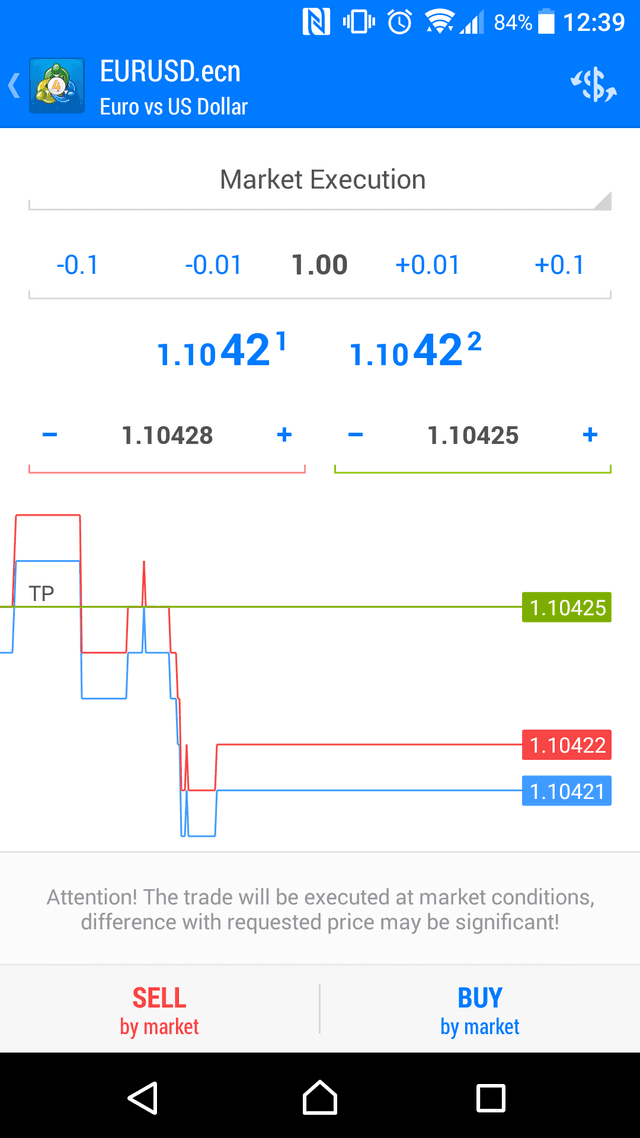This screenshot has height=1138, width=640.
Task: Select the green TP price tag 1.10425 on chart
Action: [x=566, y=607]
